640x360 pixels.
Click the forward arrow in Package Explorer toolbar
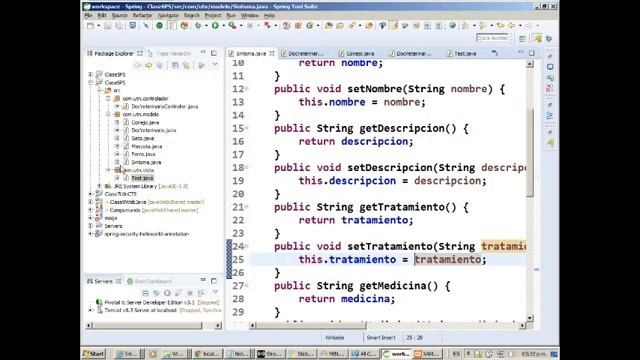pos(149,65)
